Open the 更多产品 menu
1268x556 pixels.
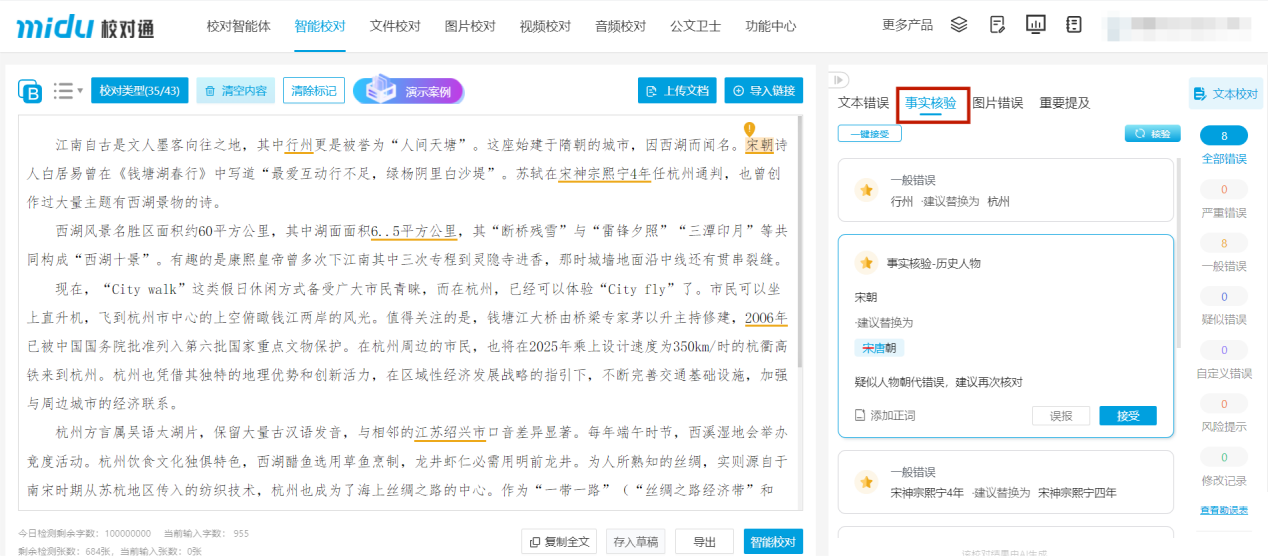click(x=907, y=25)
